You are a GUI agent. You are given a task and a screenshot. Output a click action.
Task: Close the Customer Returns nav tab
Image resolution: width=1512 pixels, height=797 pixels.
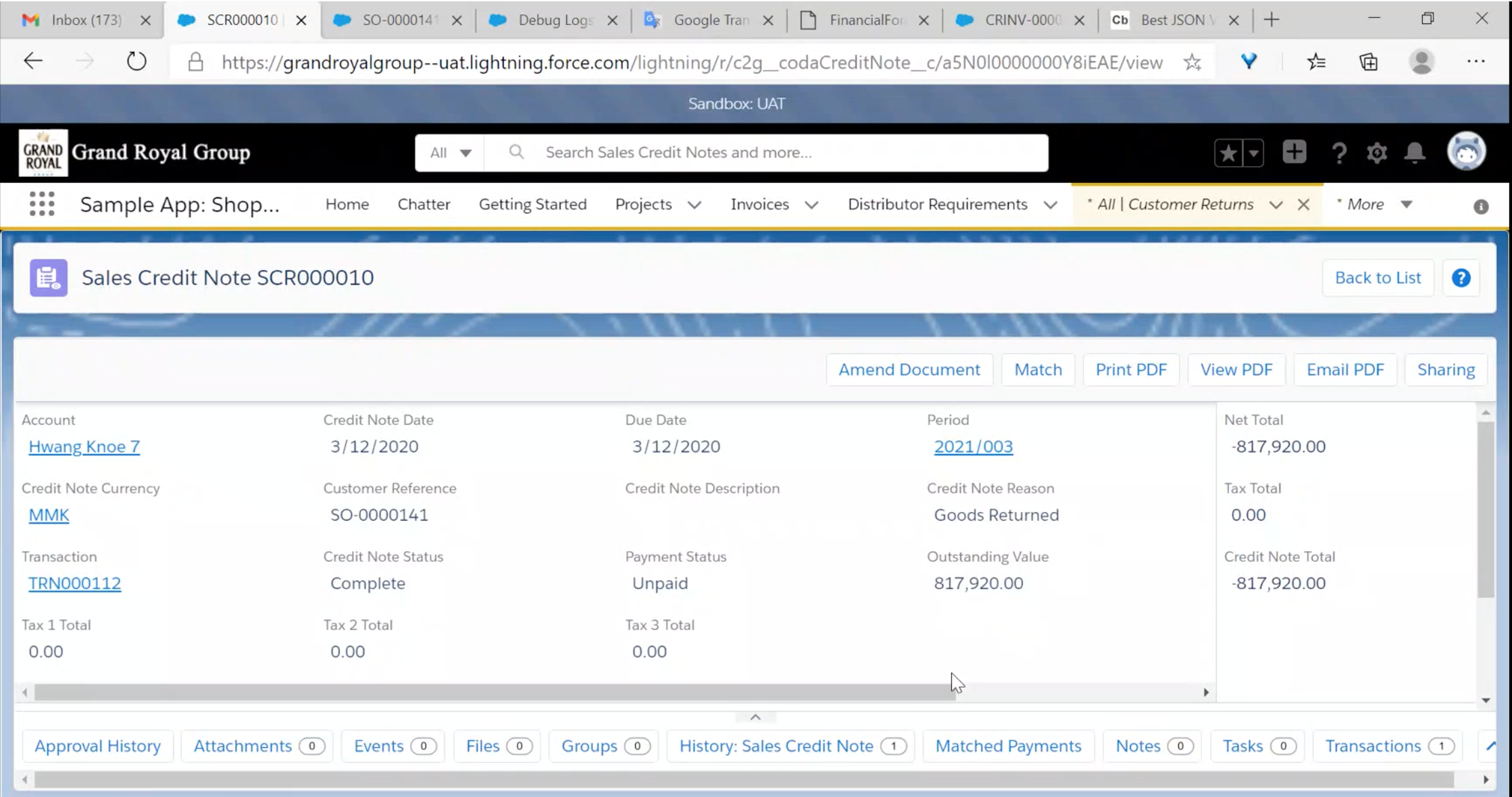(1304, 205)
